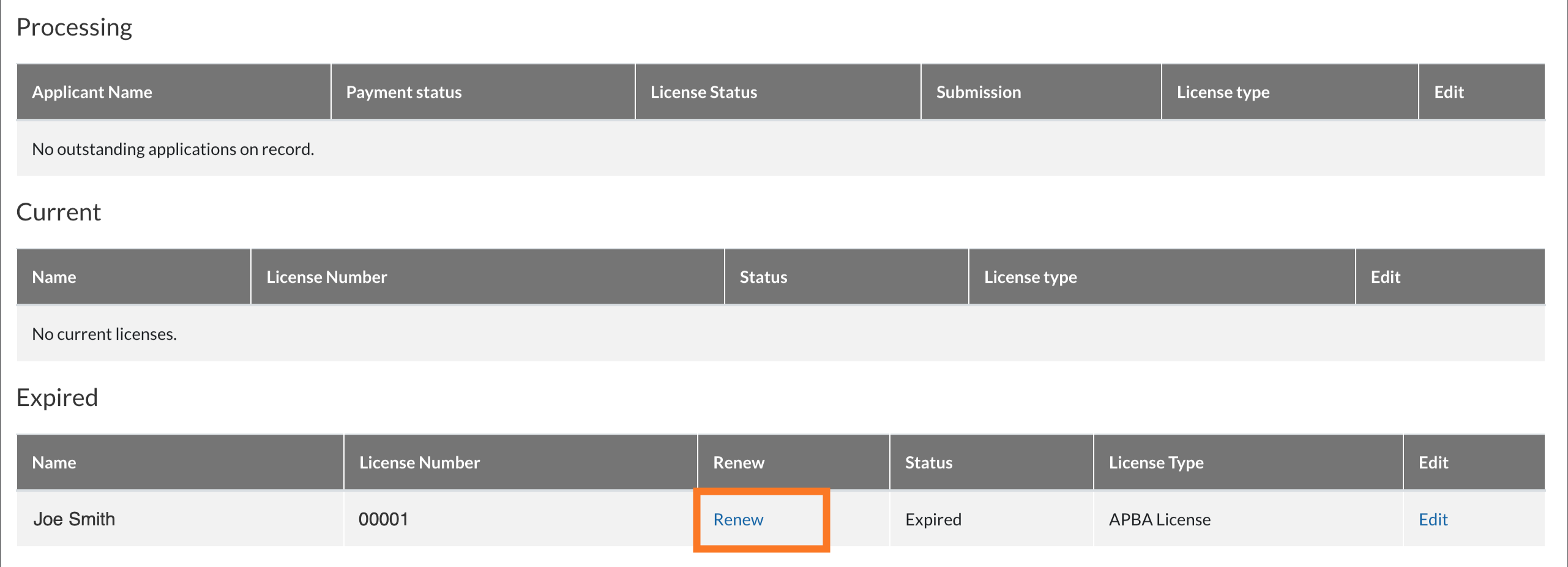Click the Expired status cell for Joe Smith
1568x567 pixels.
pyautogui.click(x=933, y=520)
